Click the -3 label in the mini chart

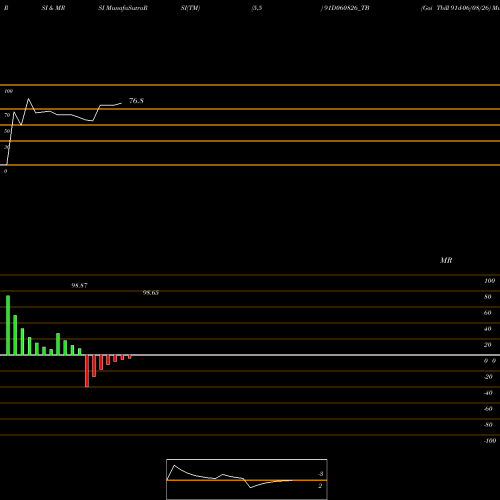tap(320, 474)
